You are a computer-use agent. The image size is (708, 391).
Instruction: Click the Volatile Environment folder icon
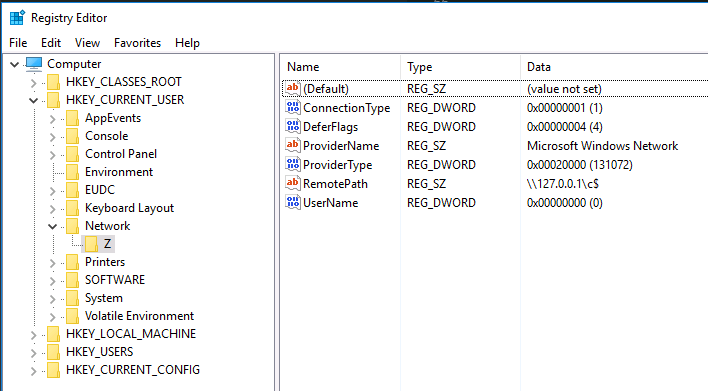click(72, 317)
